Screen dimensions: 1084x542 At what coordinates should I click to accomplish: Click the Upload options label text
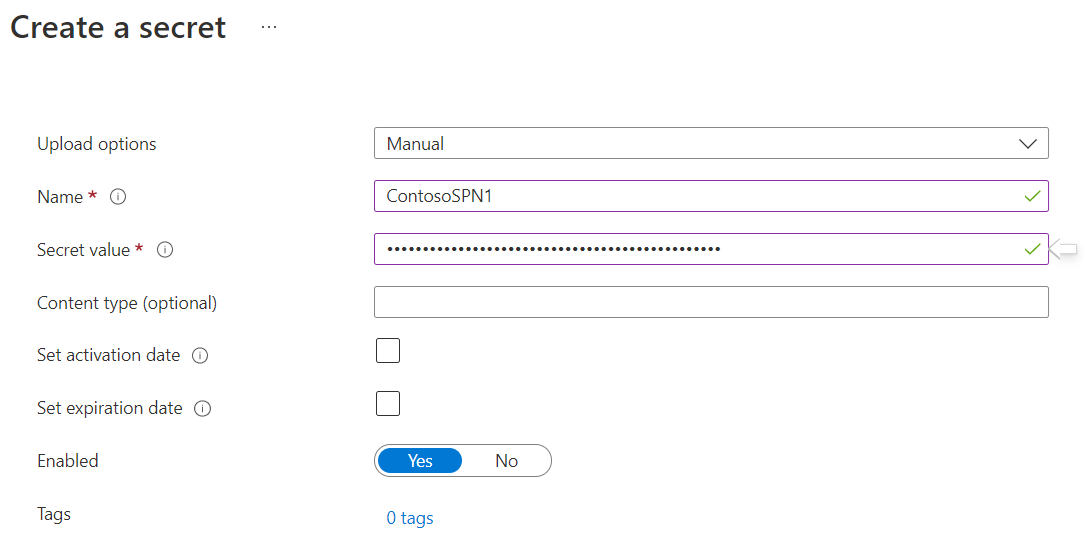tap(97, 144)
